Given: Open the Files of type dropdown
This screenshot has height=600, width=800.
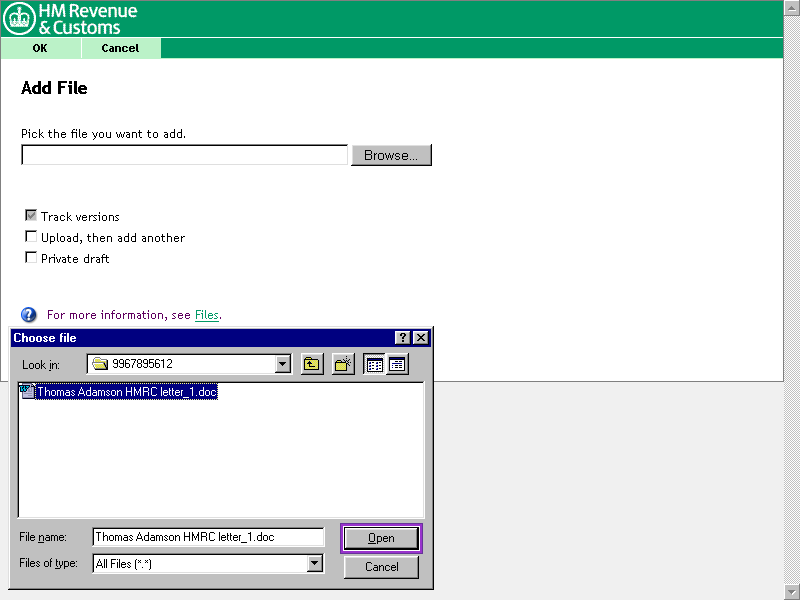Looking at the screenshot, I should pos(315,564).
